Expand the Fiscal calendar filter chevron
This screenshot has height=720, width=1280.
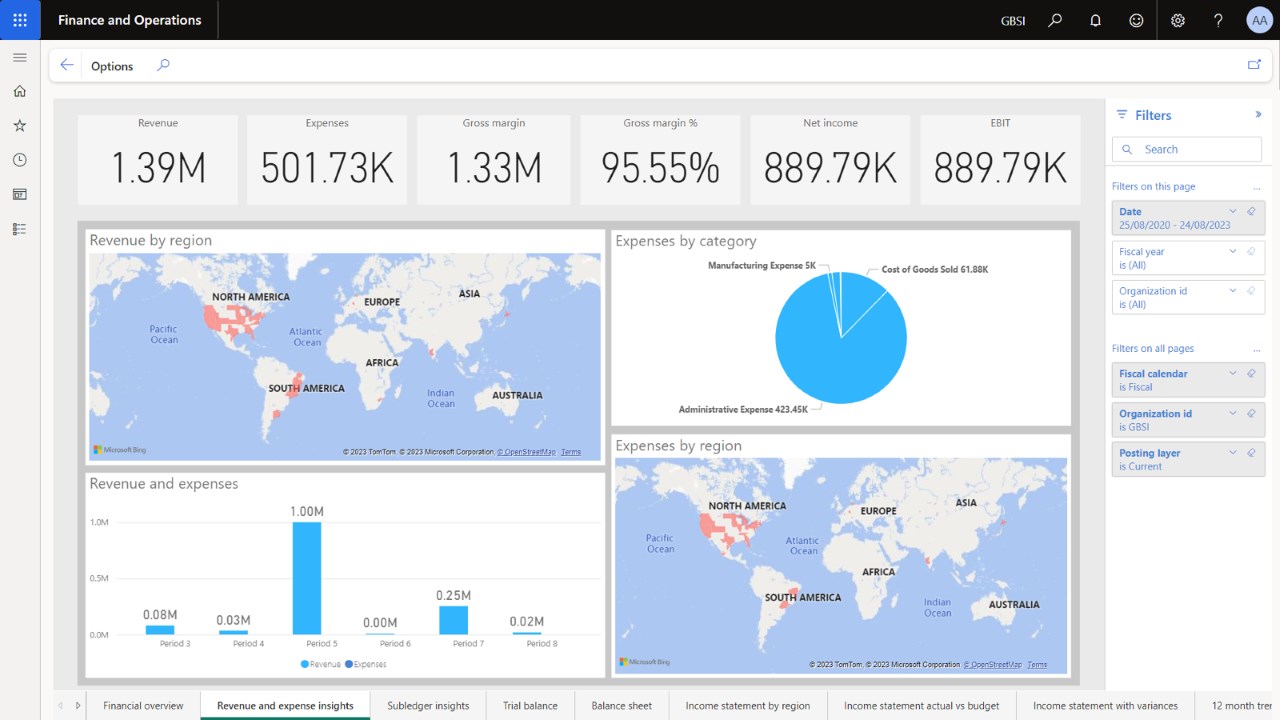[x=1233, y=373]
